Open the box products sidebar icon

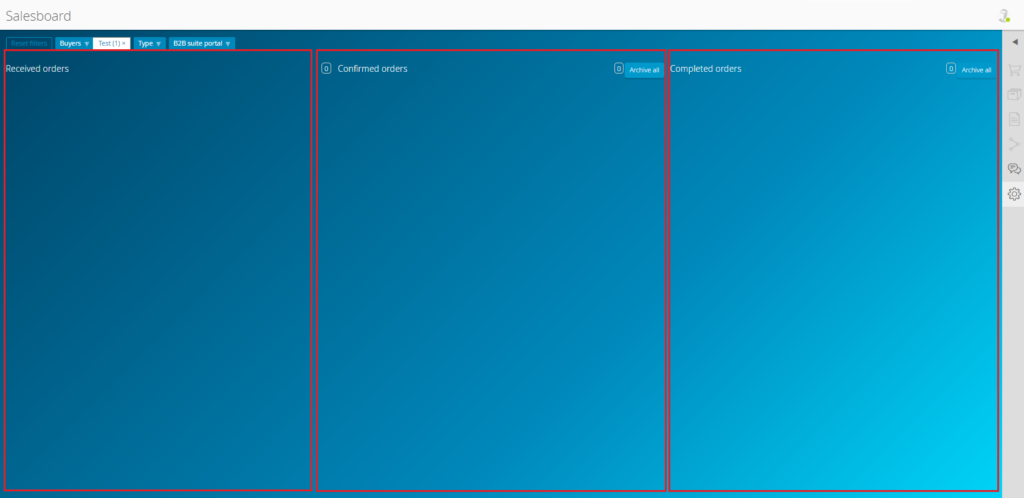click(1014, 95)
